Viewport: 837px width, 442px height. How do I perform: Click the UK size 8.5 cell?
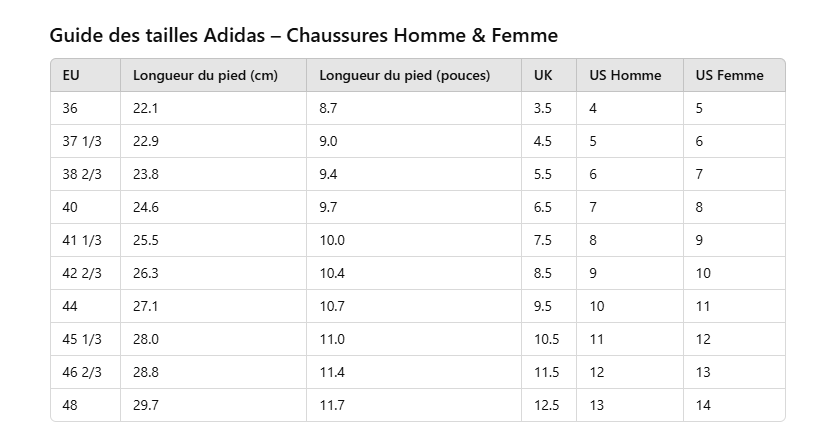pyautogui.click(x=543, y=273)
